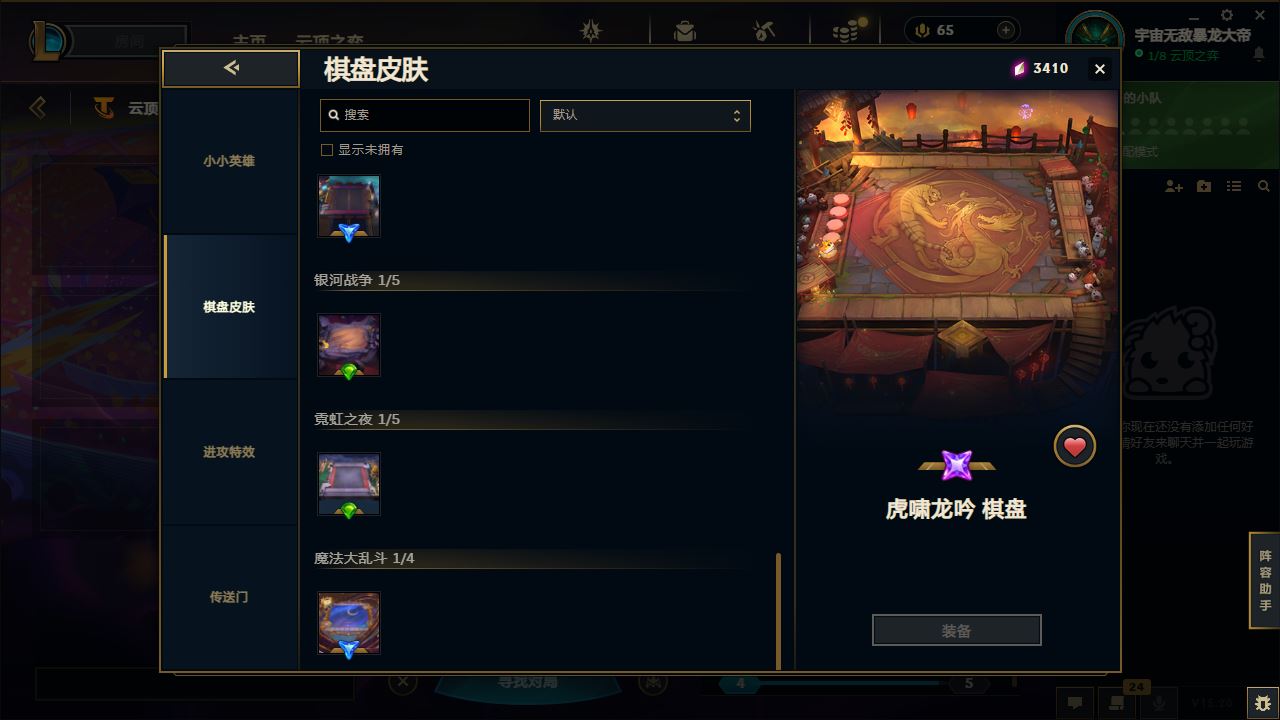Viewport: 1280px width, 720px height.
Task: Click the 装备 equip button
Action: 956,631
